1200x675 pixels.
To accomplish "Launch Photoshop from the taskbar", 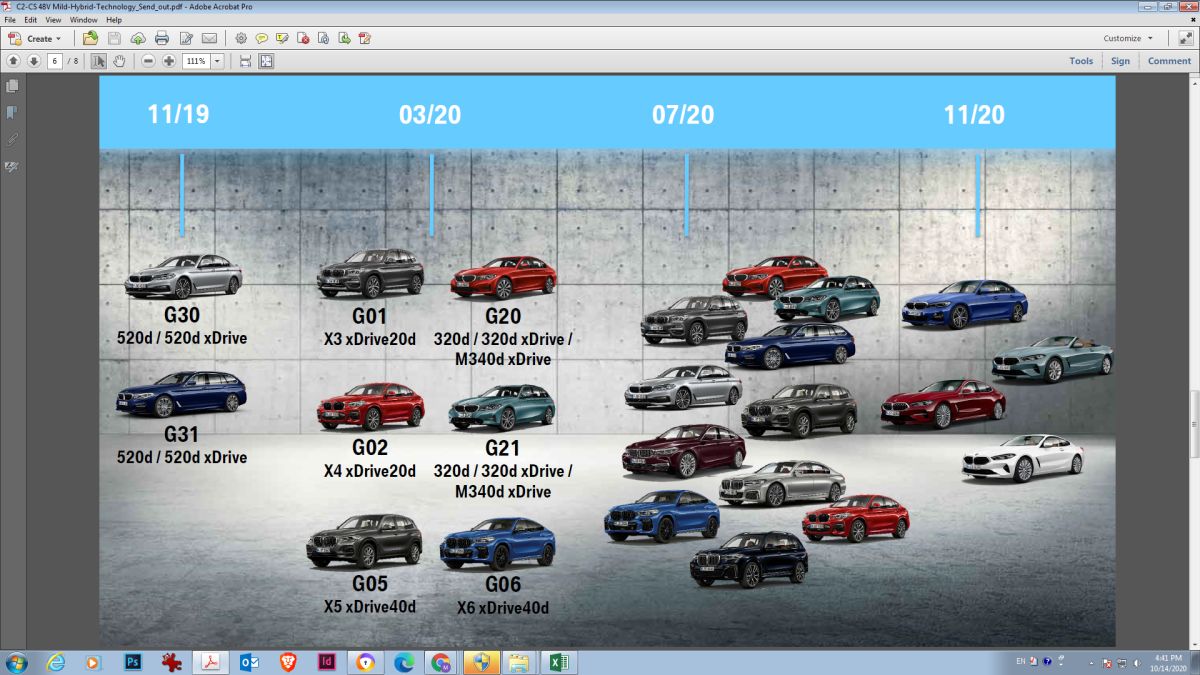I will coord(133,662).
